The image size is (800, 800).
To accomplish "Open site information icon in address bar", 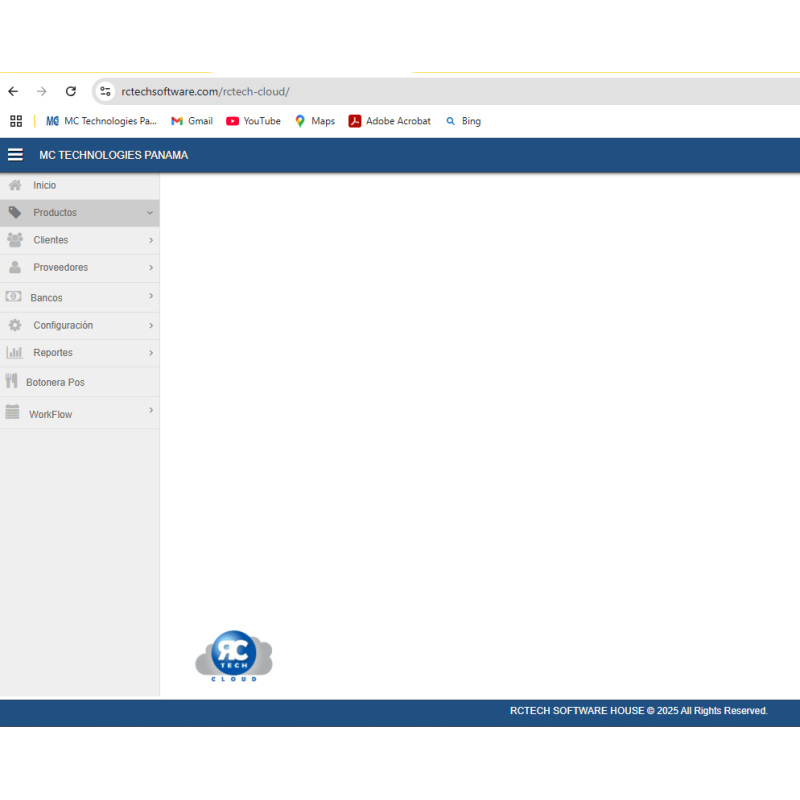I will 105,91.
